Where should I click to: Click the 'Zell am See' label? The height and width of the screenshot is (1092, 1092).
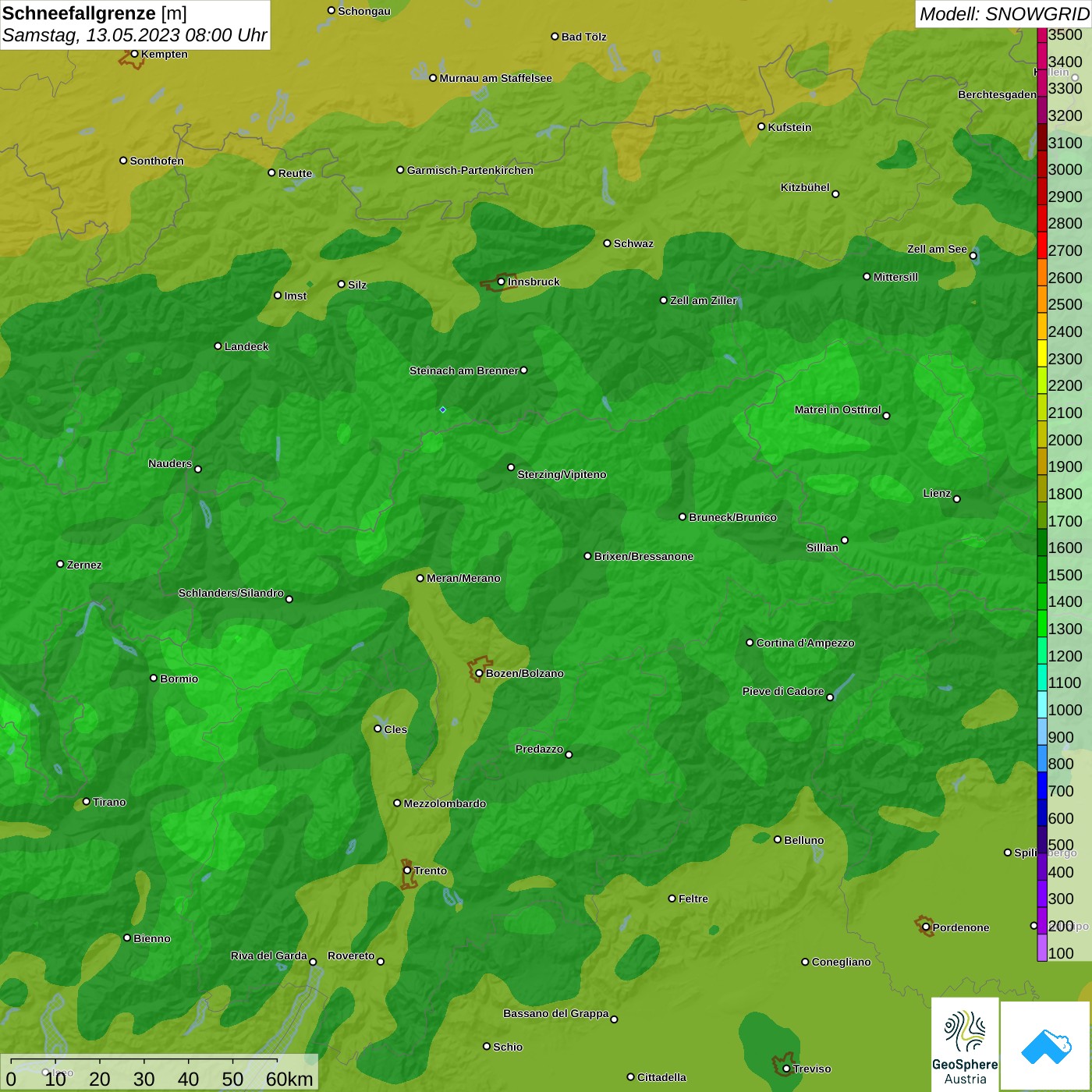tap(937, 249)
